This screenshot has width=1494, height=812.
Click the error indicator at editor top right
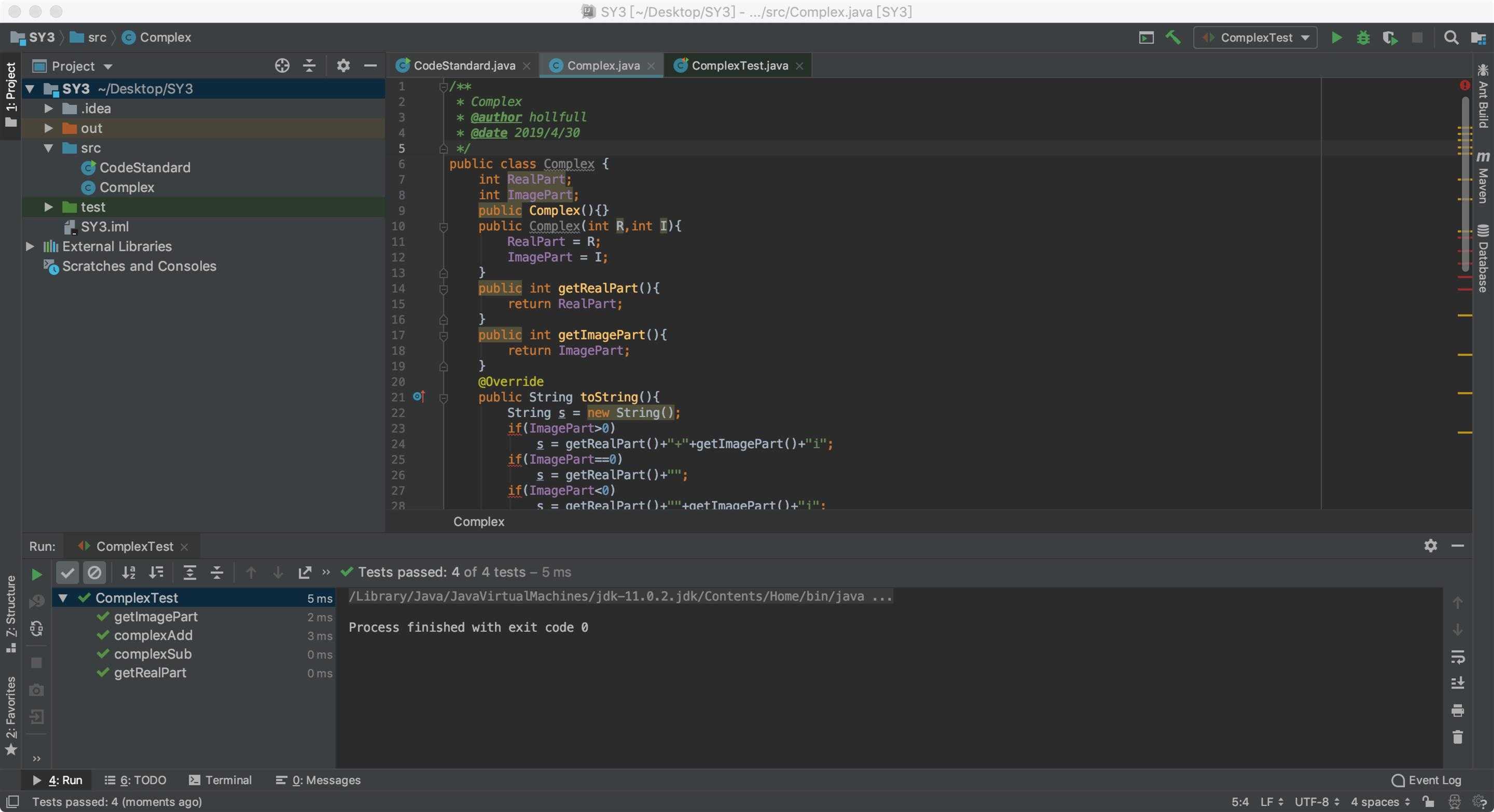[1464, 86]
